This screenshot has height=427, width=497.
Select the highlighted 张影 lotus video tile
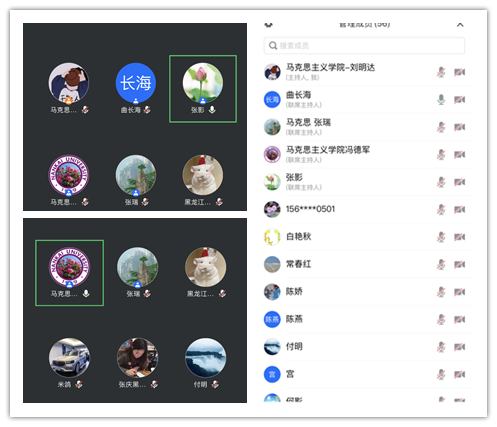click(203, 89)
